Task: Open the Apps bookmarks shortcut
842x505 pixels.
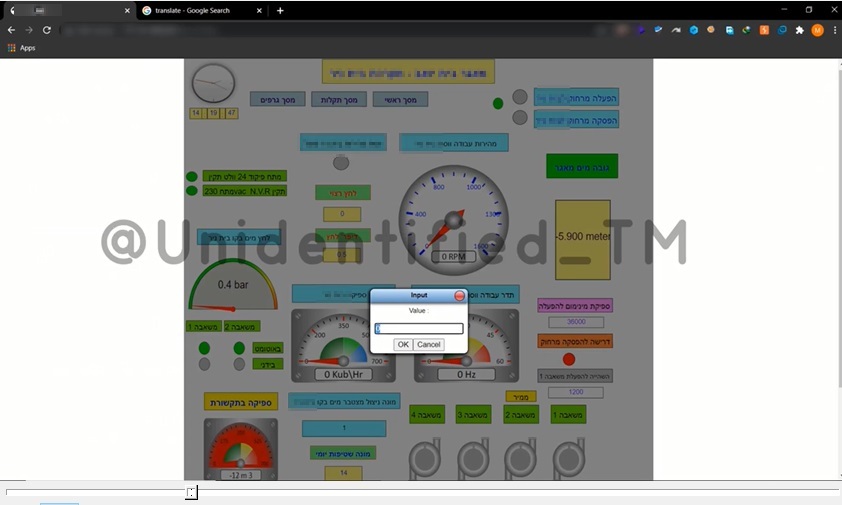Action: click(21, 48)
